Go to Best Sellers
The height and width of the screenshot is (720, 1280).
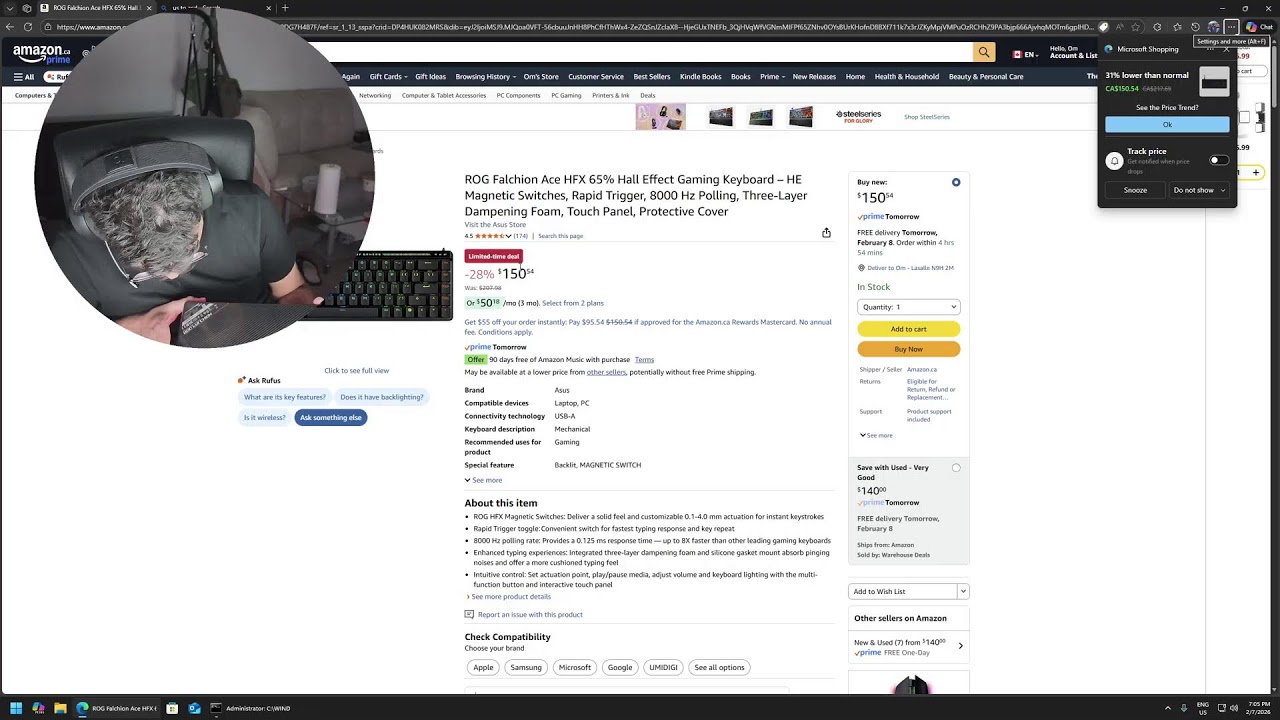pyautogui.click(x=652, y=76)
